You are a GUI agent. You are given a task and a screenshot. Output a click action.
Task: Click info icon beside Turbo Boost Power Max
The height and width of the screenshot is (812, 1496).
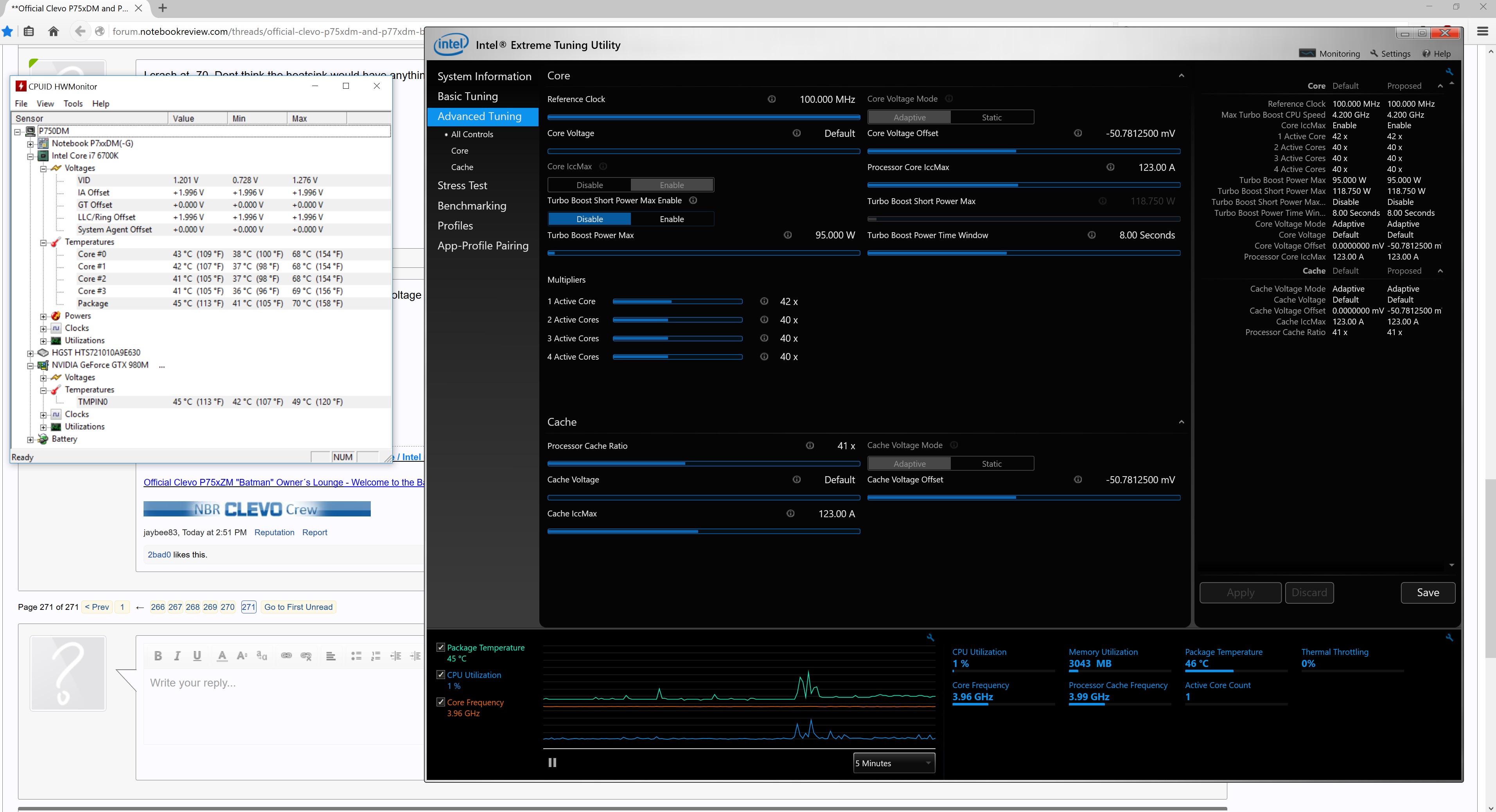point(787,235)
